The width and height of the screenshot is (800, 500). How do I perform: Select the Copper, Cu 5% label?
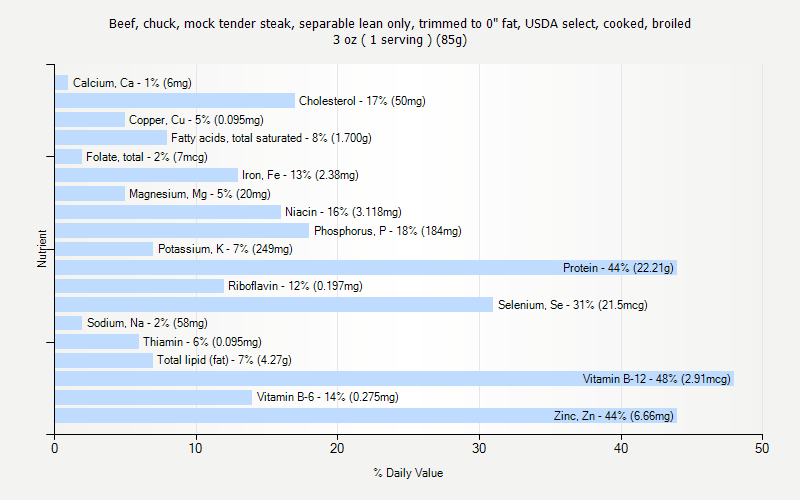pos(196,120)
